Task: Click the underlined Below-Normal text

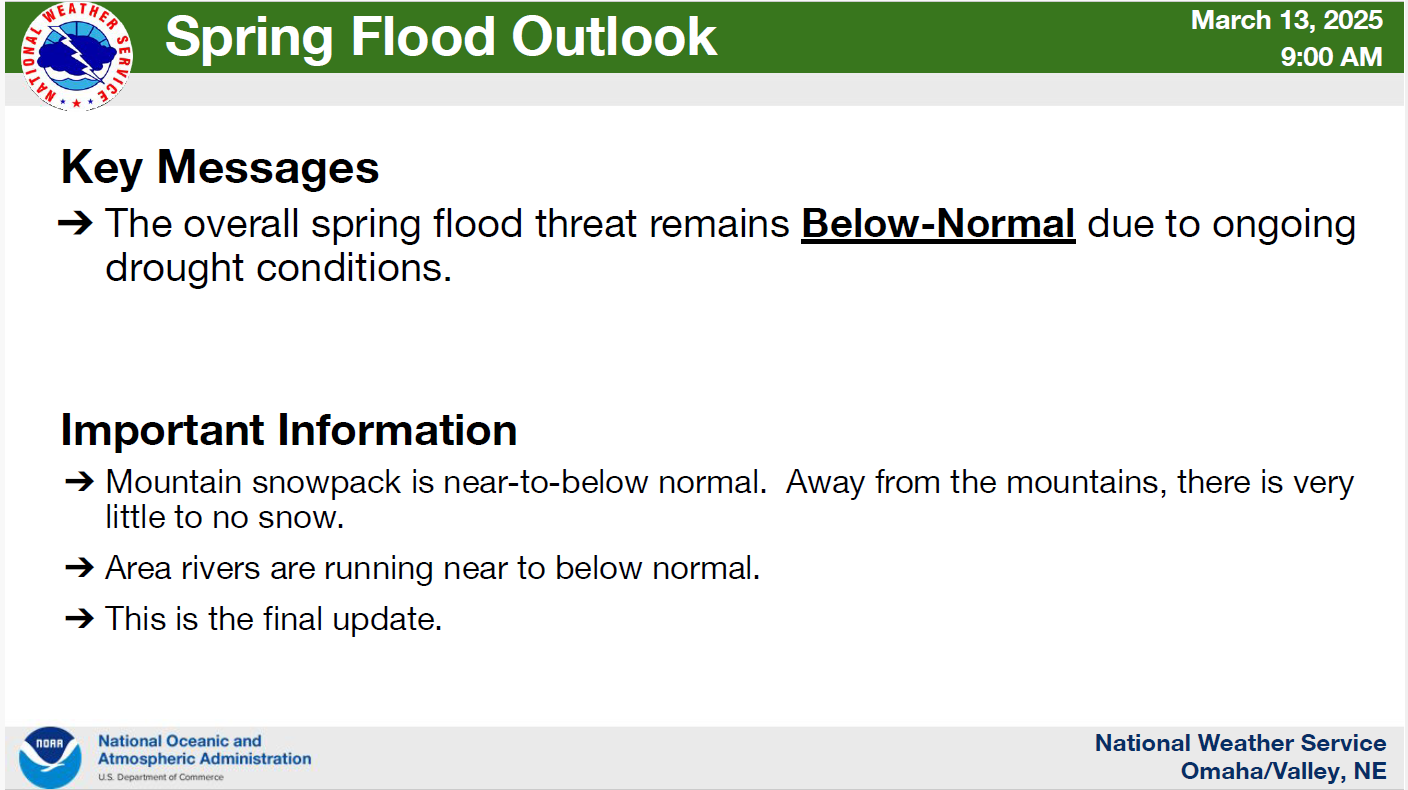Action: tap(938, 224)
